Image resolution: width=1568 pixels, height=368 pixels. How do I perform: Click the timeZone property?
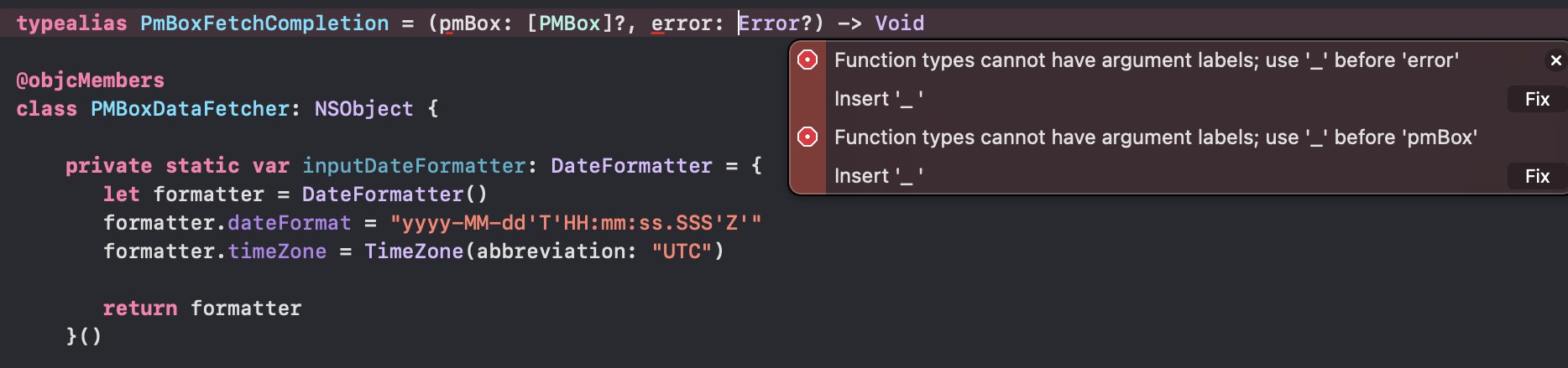277,251
